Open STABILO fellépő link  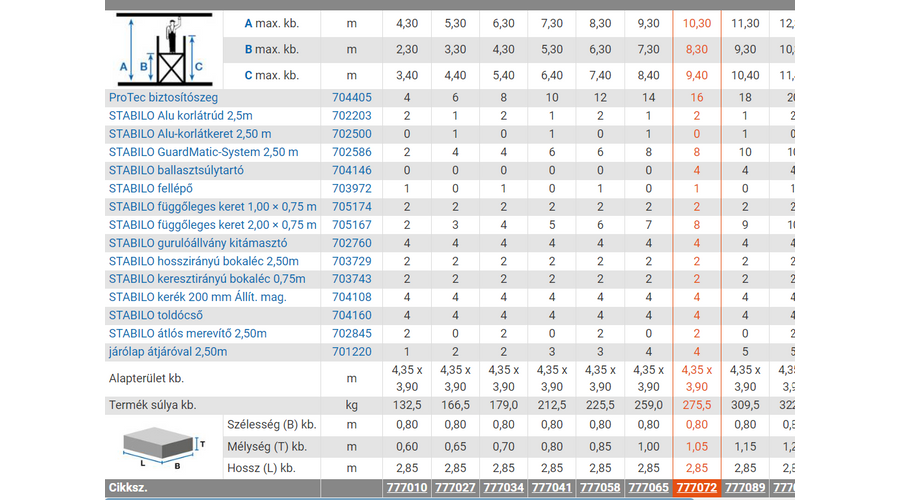[x=150, y=189]
